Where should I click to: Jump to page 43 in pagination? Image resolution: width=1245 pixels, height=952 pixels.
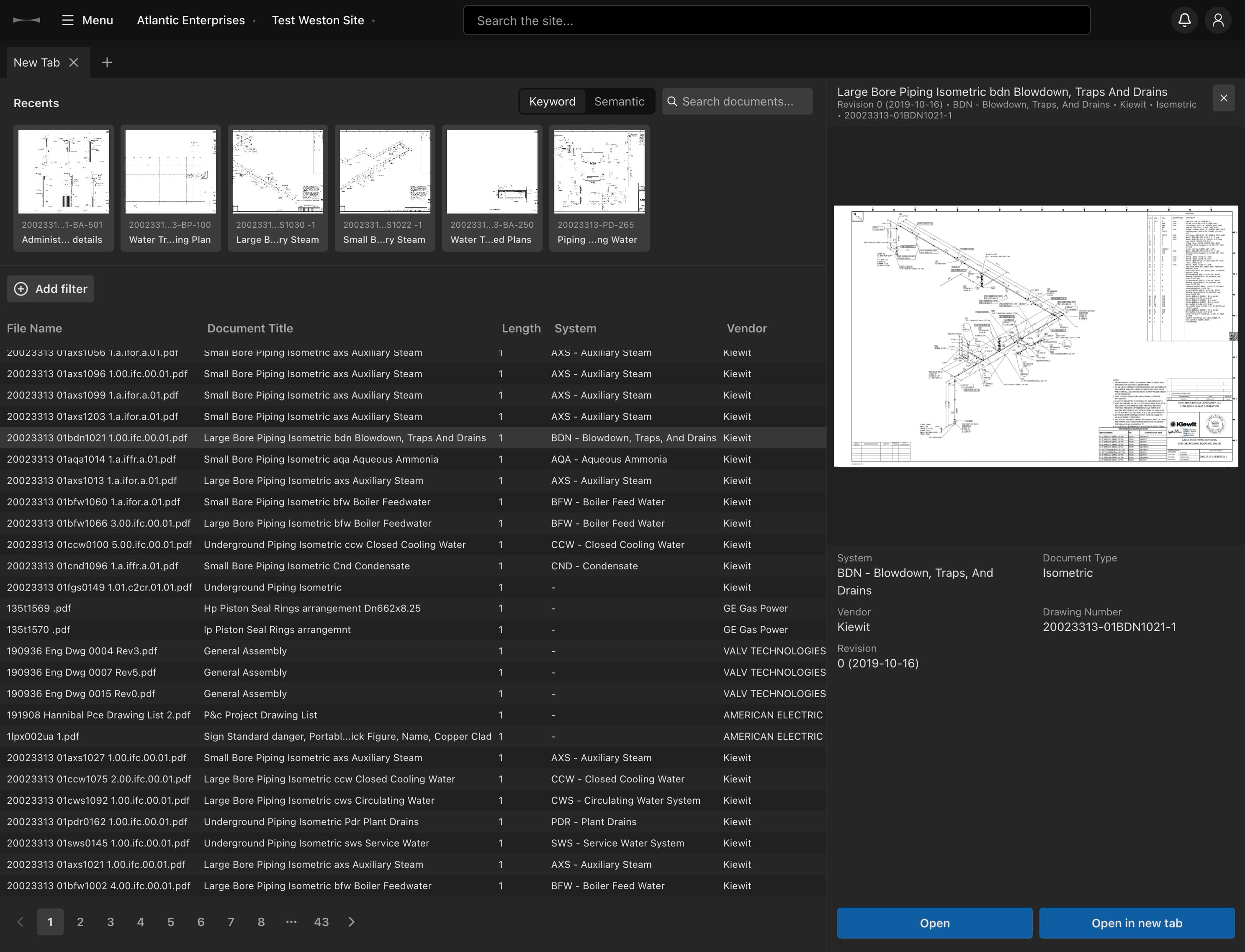pos(322,922)
